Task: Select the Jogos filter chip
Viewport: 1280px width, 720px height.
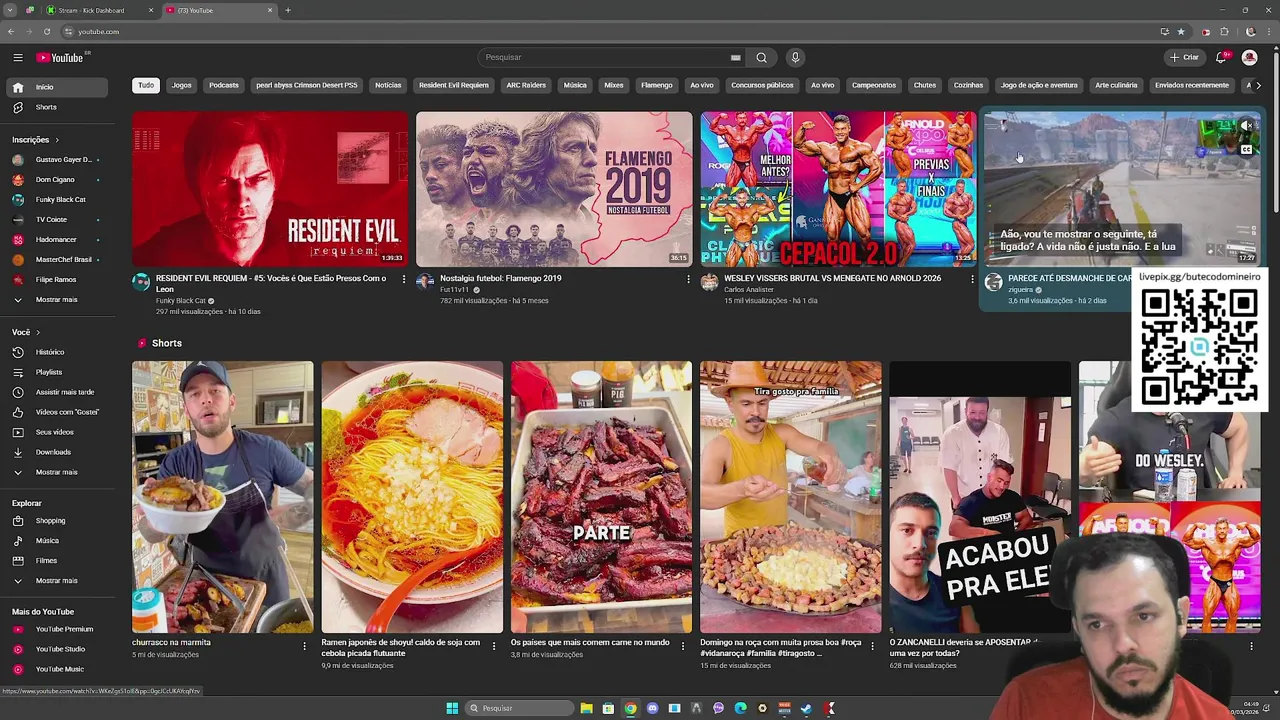Action: 181,85
